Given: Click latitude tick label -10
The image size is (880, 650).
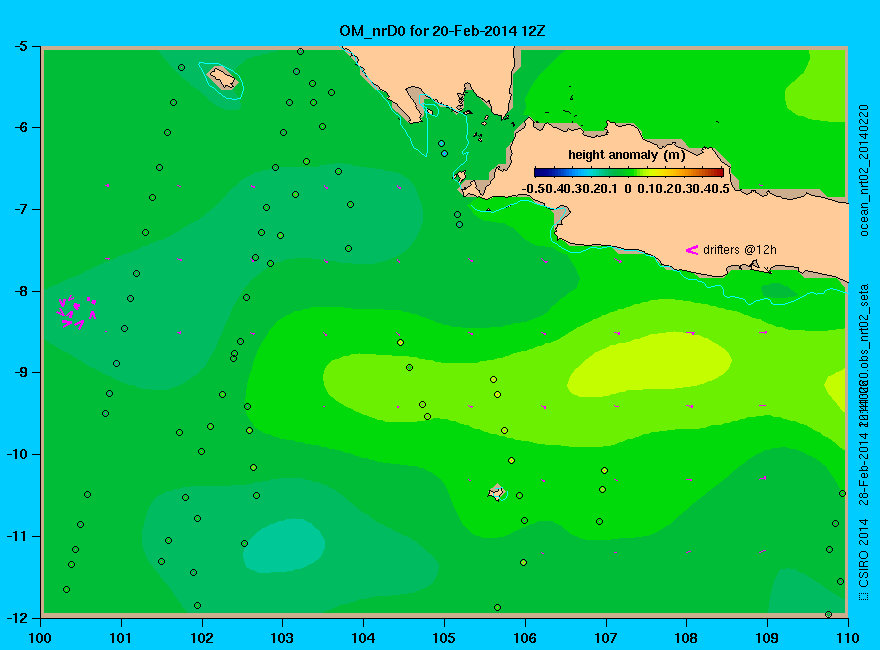Looking at the screenshot, I should click(16, 454).
